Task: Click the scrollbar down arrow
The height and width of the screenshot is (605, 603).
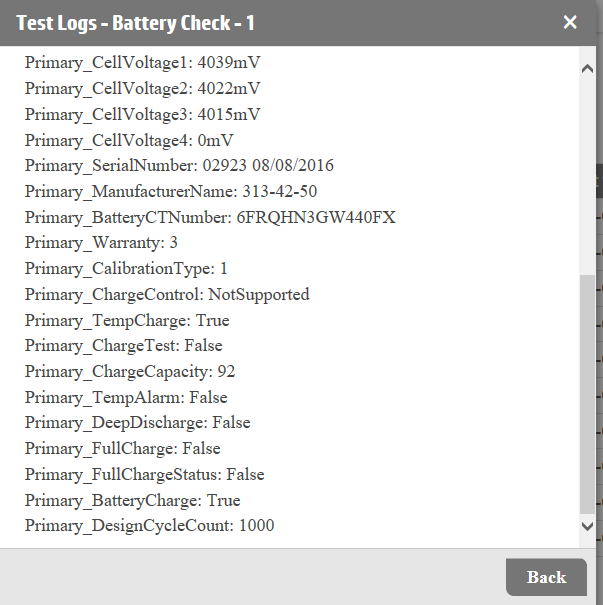Action: 587,525
